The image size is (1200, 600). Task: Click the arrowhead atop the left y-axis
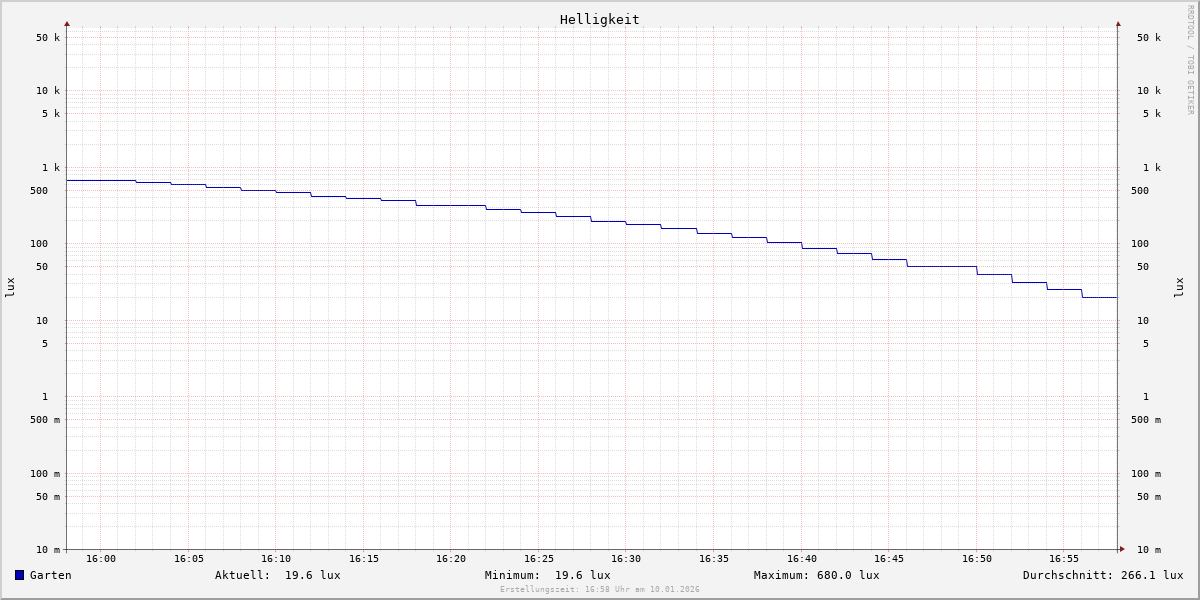click(67, 23)
